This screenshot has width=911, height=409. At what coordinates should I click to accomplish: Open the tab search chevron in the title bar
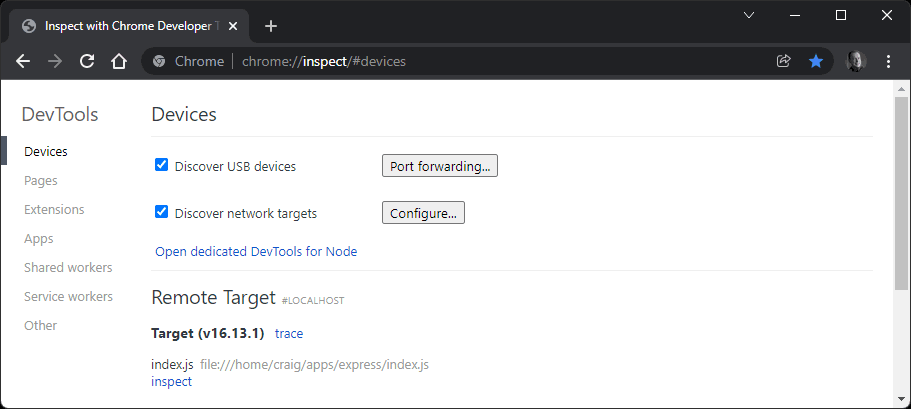tap(750, 15)
